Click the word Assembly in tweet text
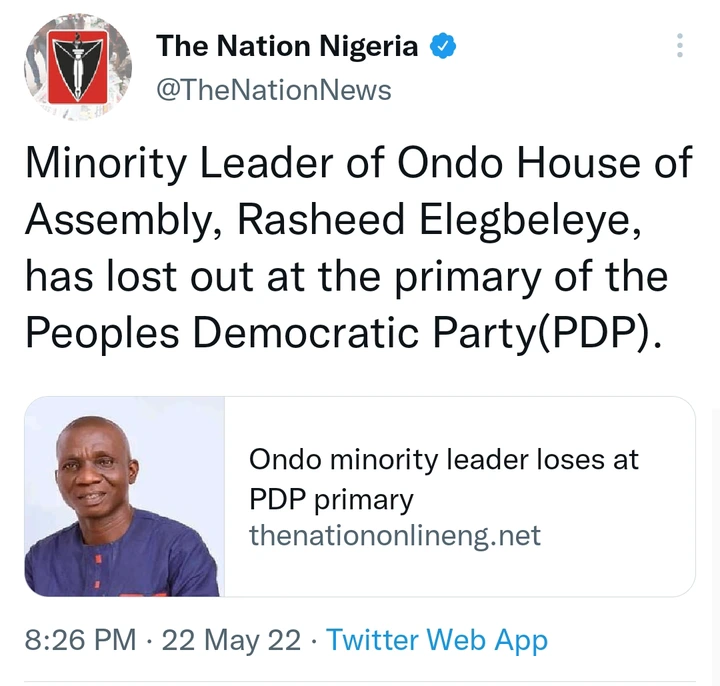720x686 pixels. click(118, 220)
